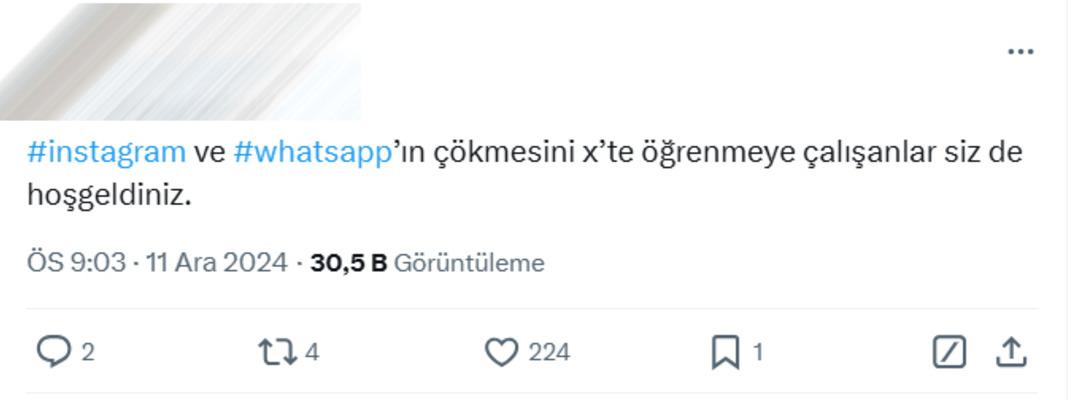The height and width of the screenshot is (400, 1080).
Task: Click the bookmark count 1
Action: pos(758,352)
